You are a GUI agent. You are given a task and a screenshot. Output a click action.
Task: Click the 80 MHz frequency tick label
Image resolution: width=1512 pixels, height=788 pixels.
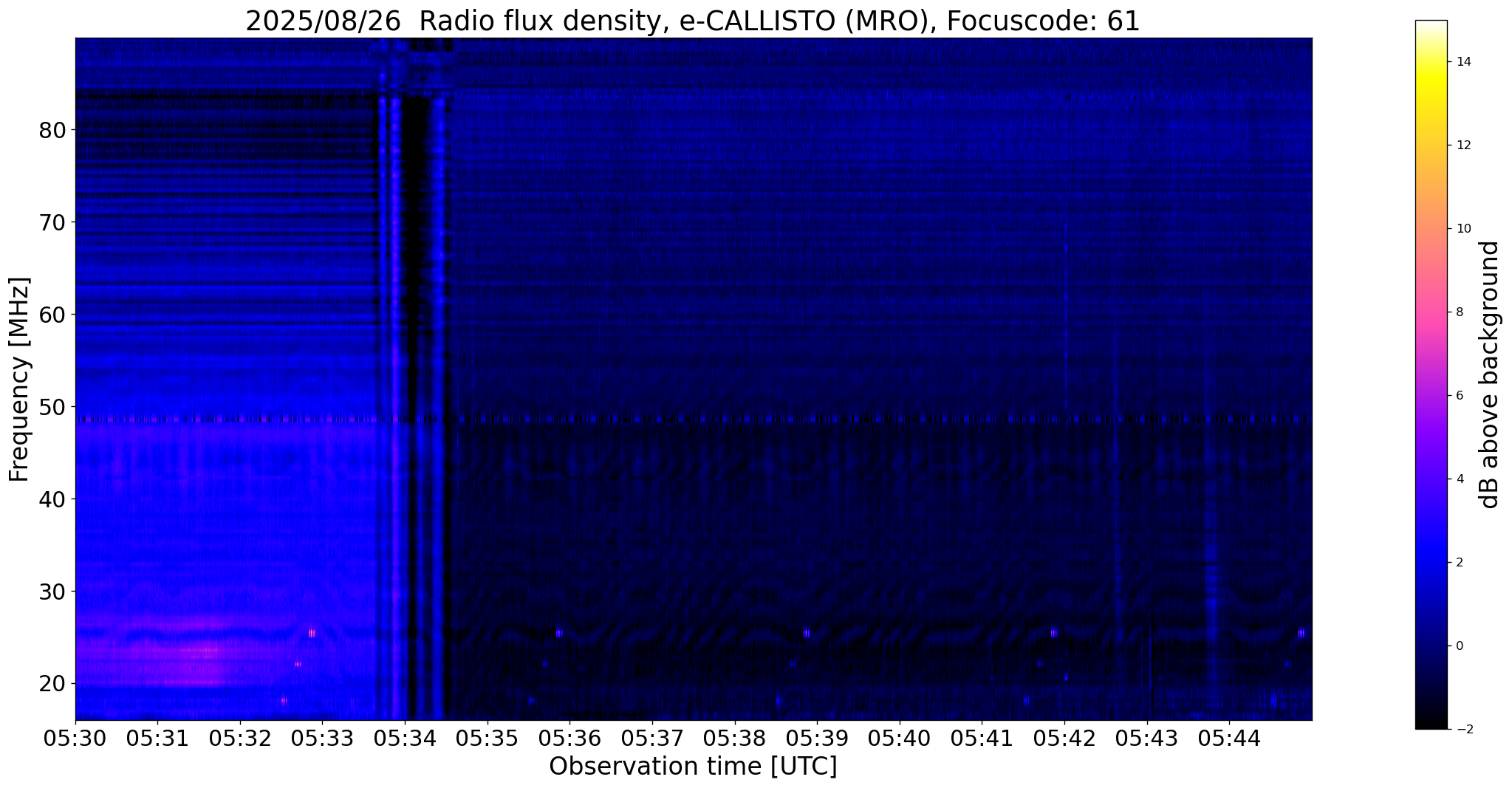tap(52, 130)
